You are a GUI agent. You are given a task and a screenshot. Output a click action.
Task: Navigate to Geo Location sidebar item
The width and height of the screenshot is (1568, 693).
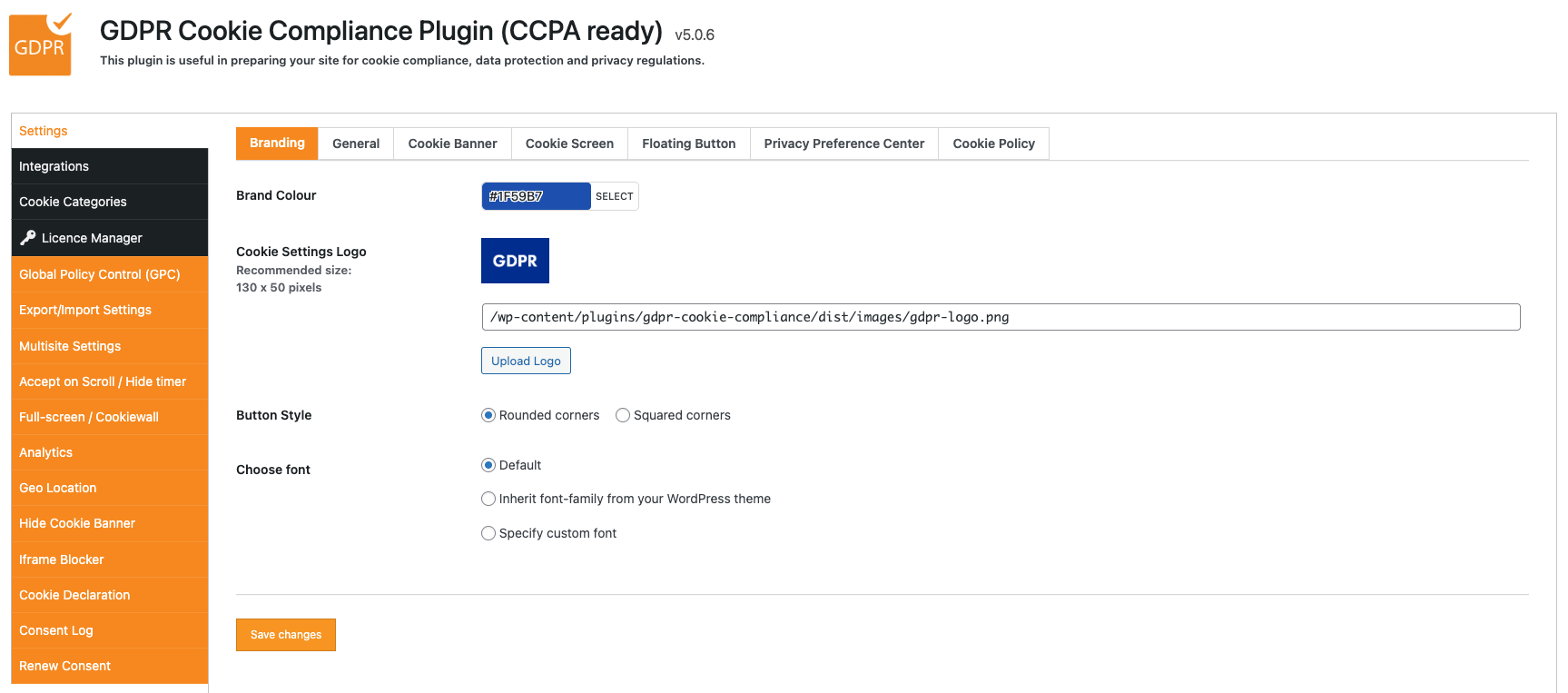click(x=58, y=488)
